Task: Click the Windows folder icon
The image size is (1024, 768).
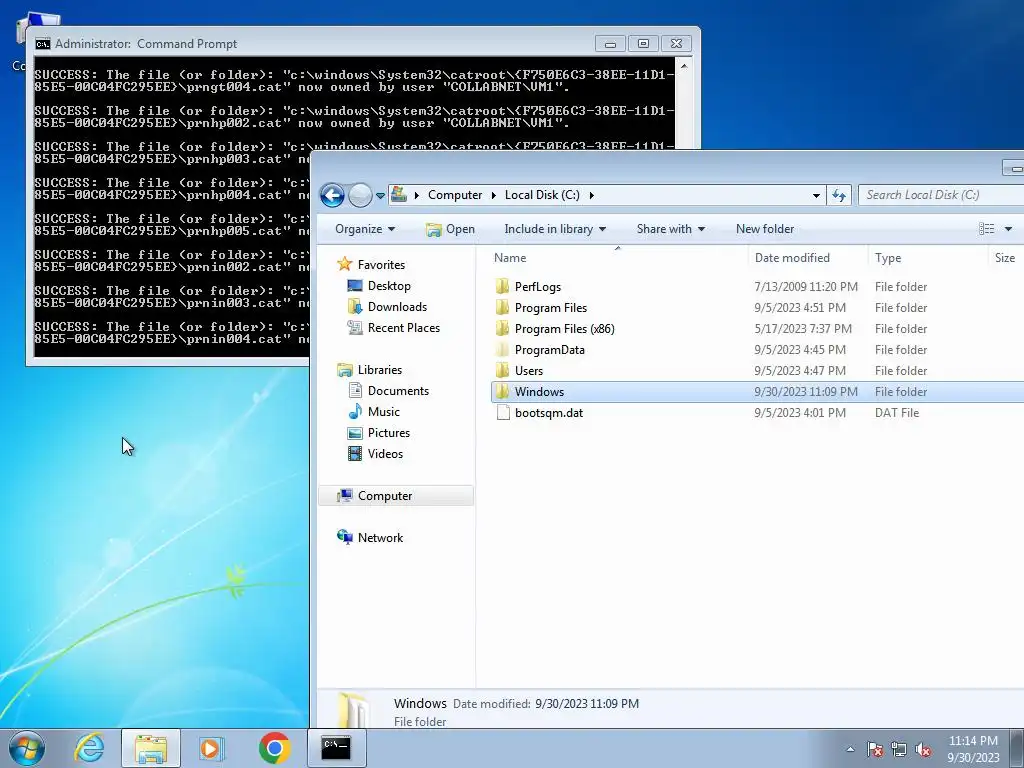Action: point(502,391)
